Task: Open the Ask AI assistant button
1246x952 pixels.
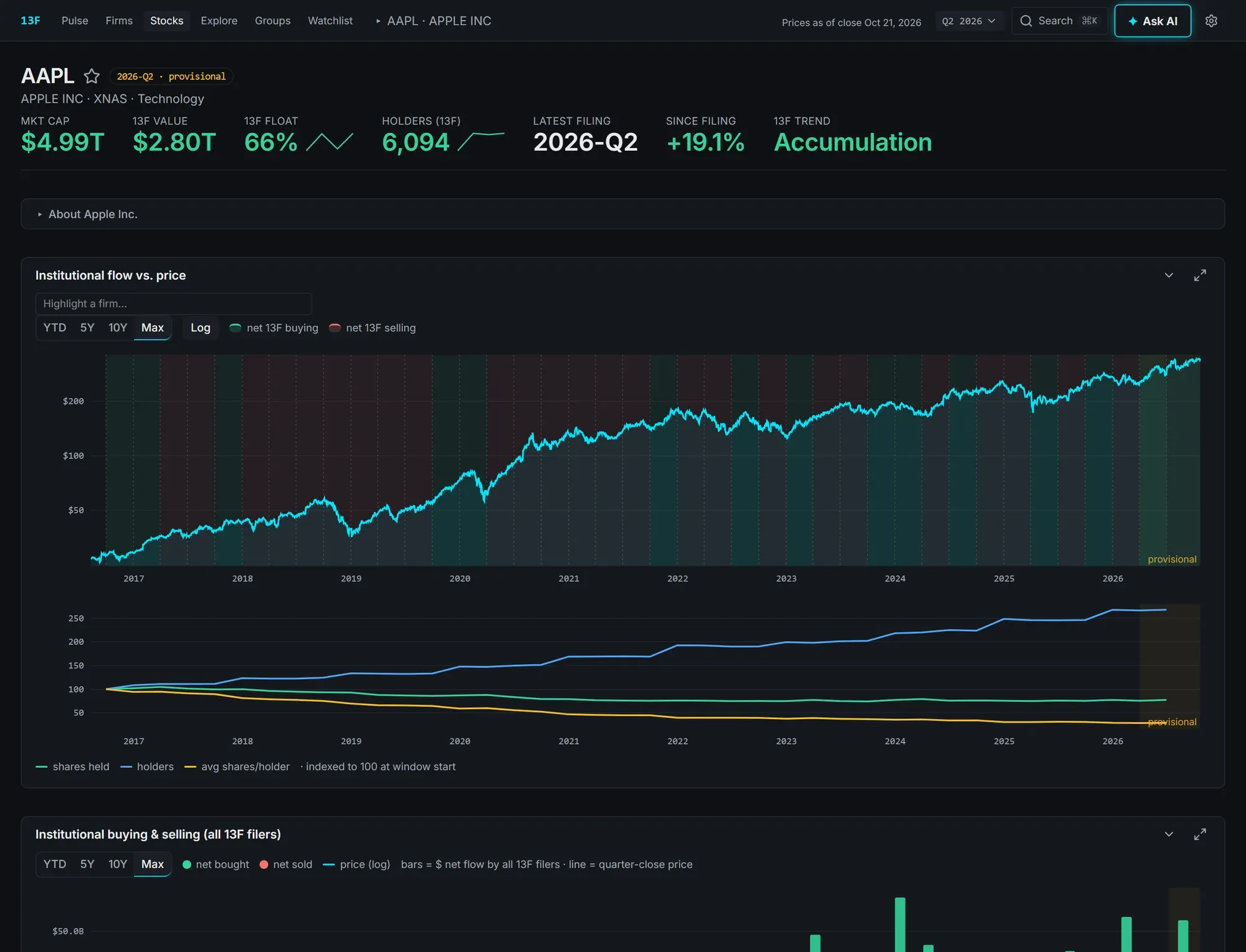Action: (1153, 21)
